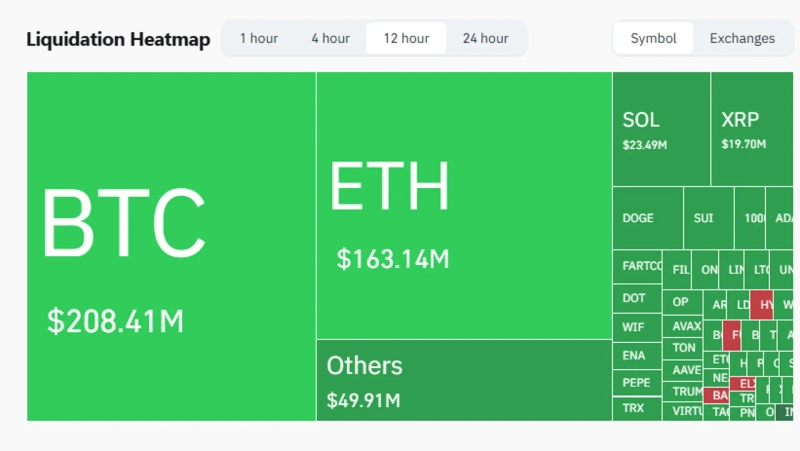Switch to the 24 hour timeframe

click(485, 38)
